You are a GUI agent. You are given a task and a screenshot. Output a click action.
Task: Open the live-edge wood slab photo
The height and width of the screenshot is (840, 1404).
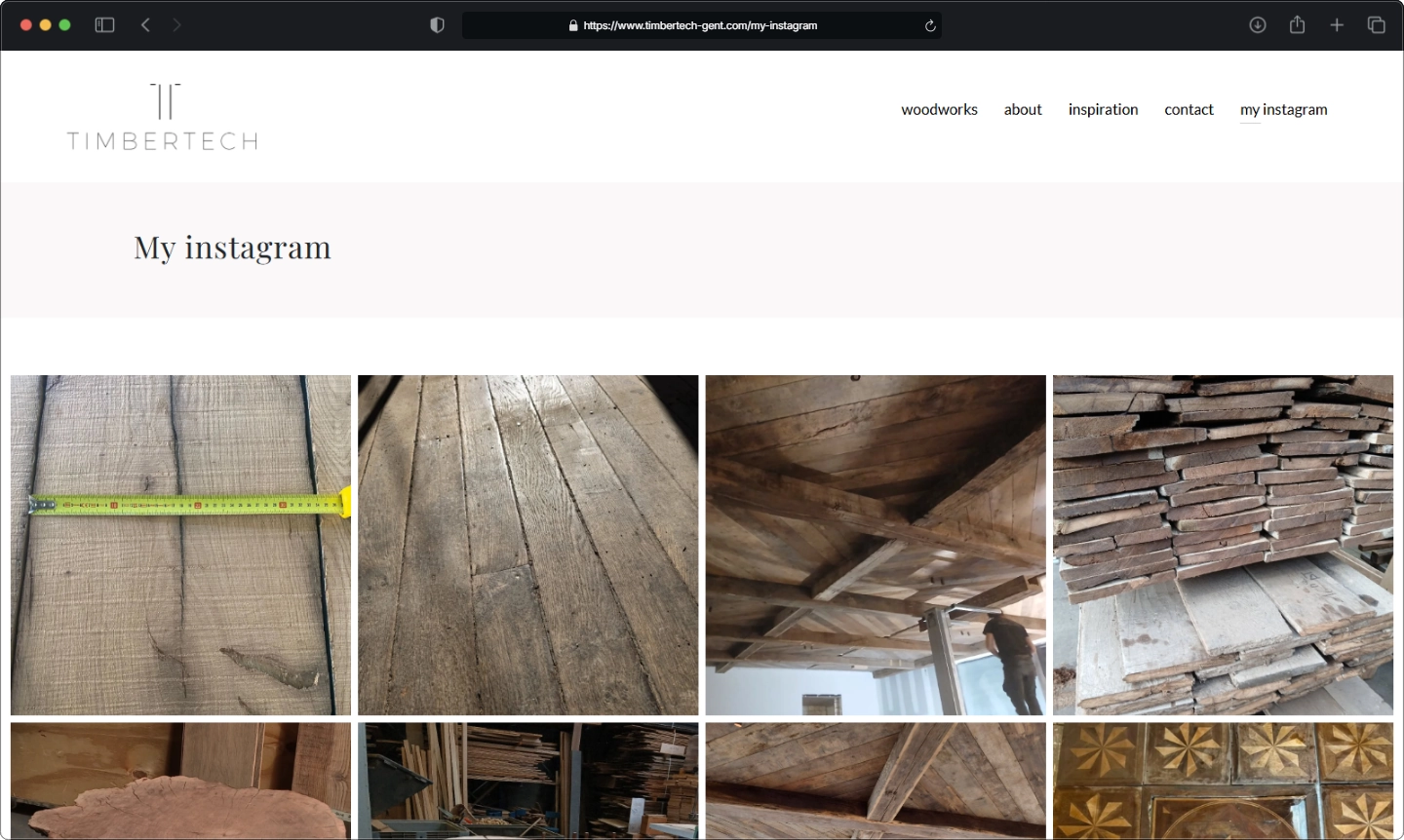(x=180, y=781)
